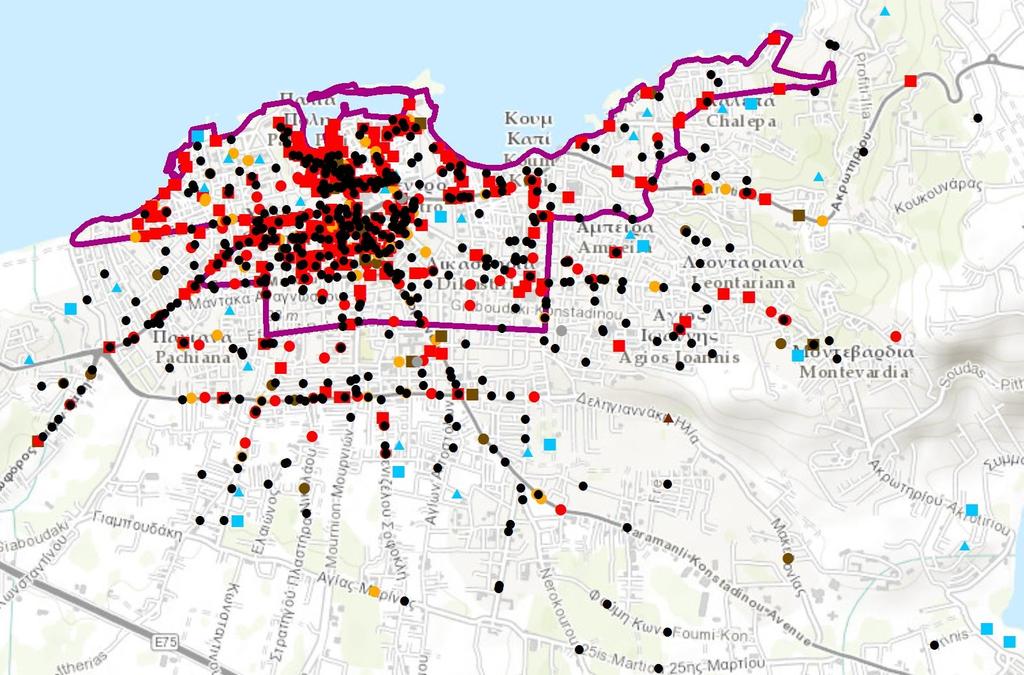This screenshot has width=1024, height=675.
Task: Select the brown circle marker on Μακεδονίας road
Action: (788, 558)
